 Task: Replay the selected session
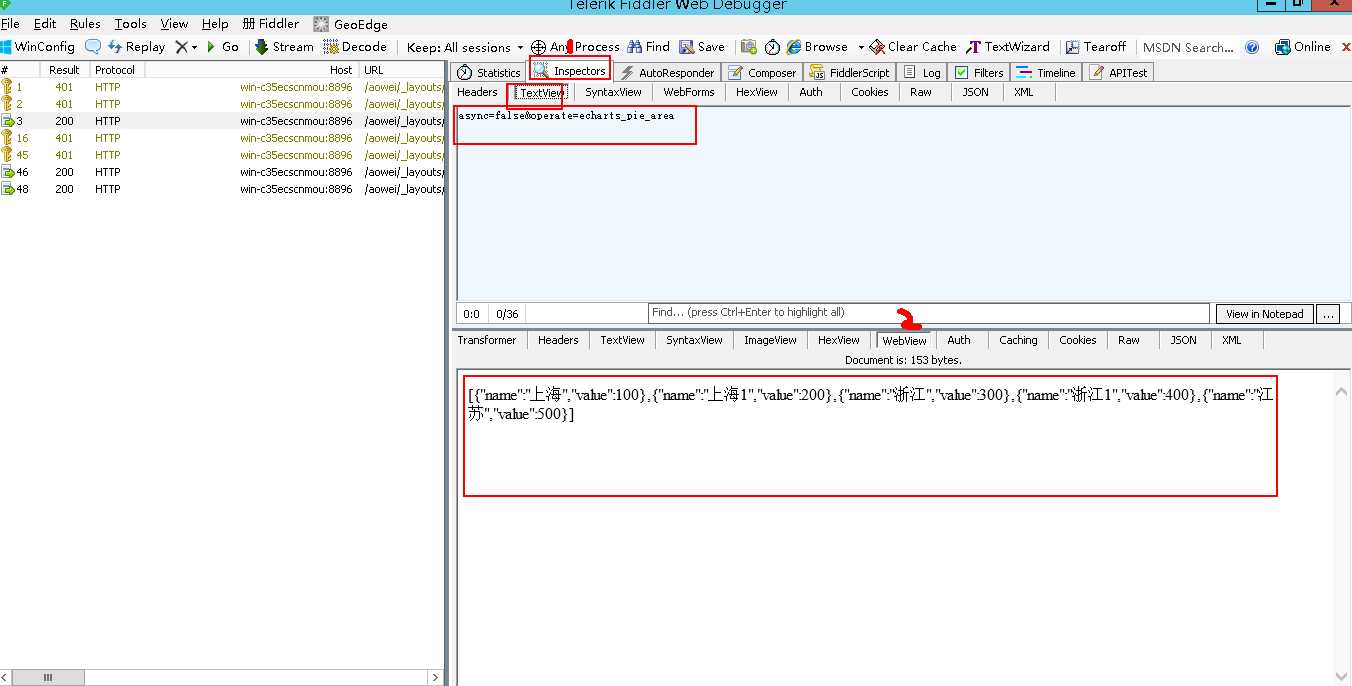(136, 47)
